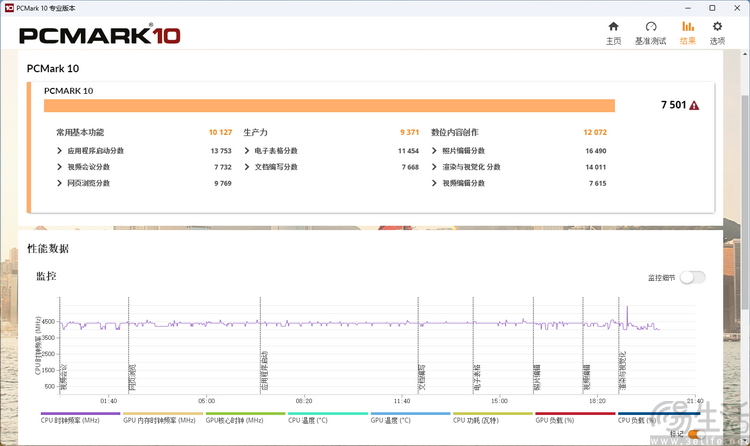750x446 pixels.
Task: Click the 应用程序启动分数 value 13 753
Action: (221, 151)
